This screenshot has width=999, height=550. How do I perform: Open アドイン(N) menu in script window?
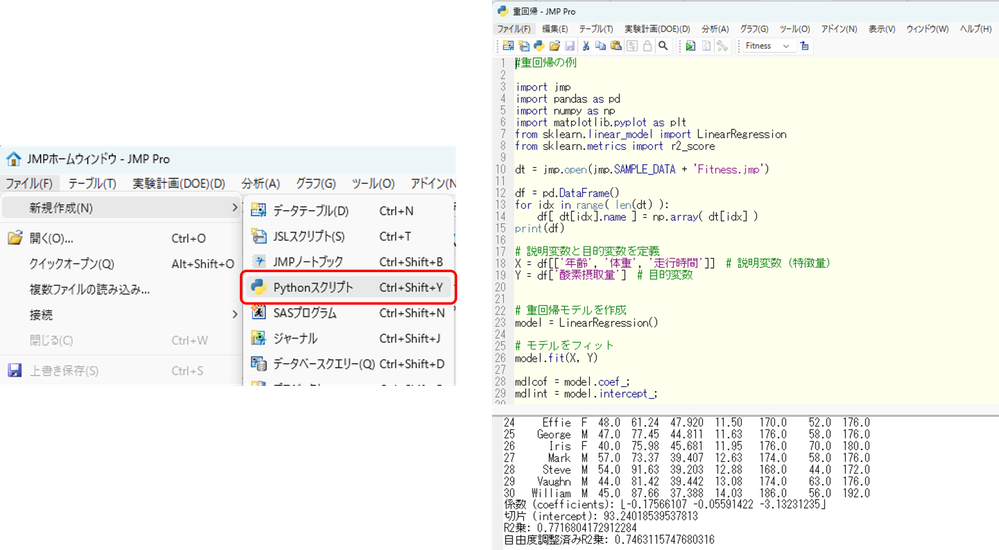(x=839, y=29)
